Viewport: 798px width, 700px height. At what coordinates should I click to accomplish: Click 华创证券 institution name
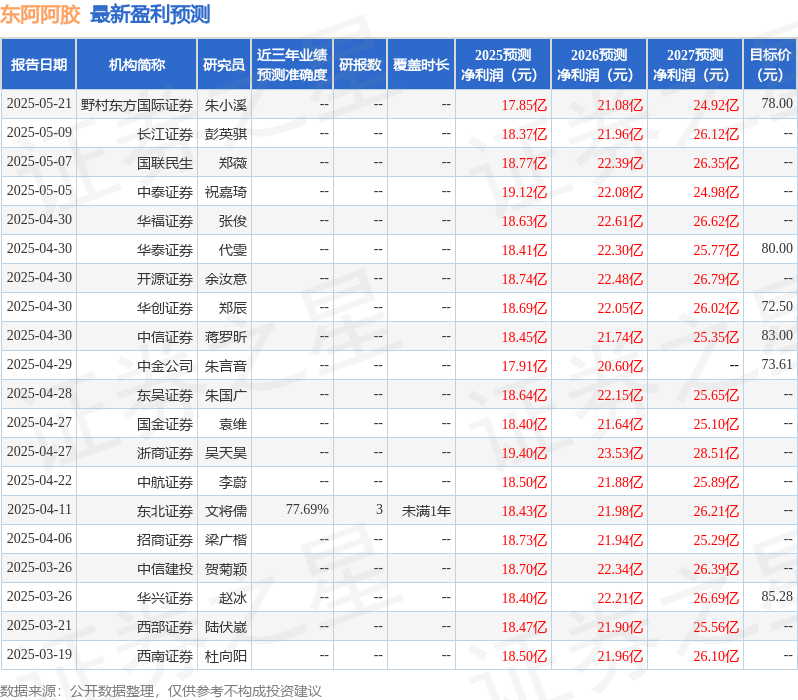[x=164, y=309]
